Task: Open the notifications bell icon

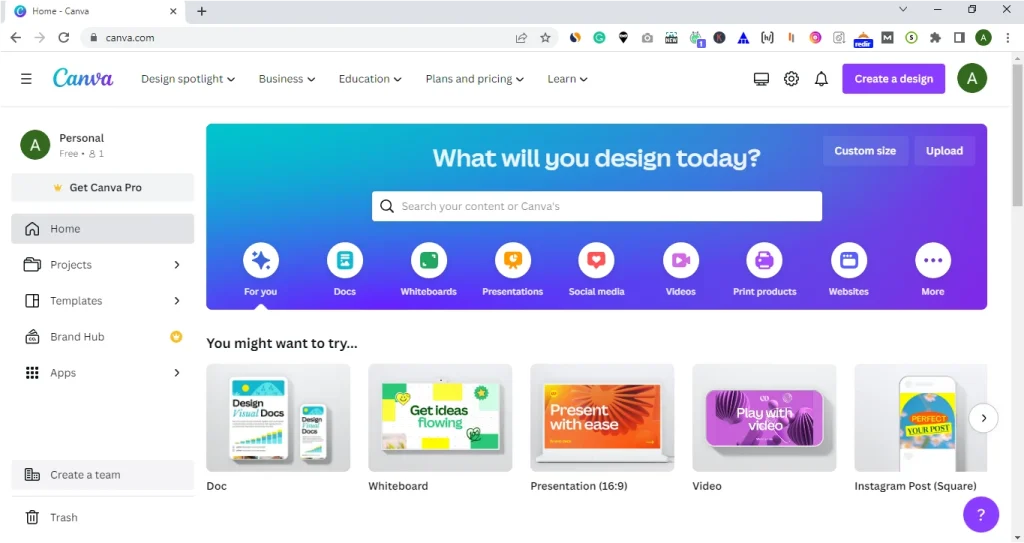Action: pos(821,79)
